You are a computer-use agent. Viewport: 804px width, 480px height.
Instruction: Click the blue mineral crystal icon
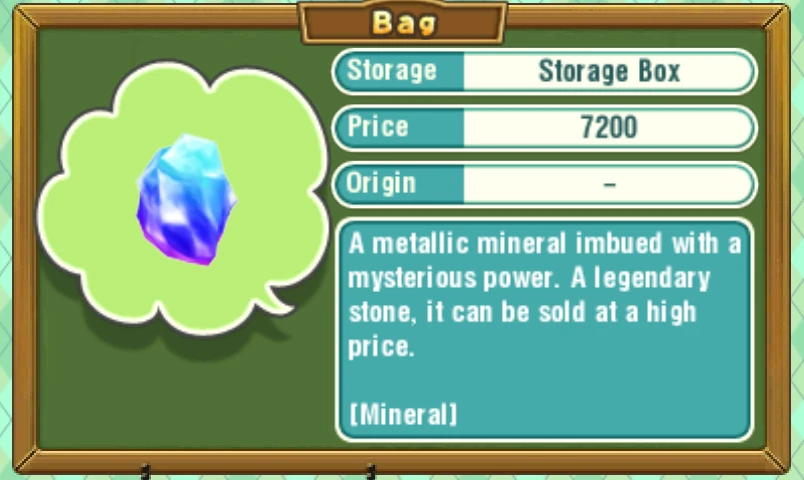tap(186, 200)
